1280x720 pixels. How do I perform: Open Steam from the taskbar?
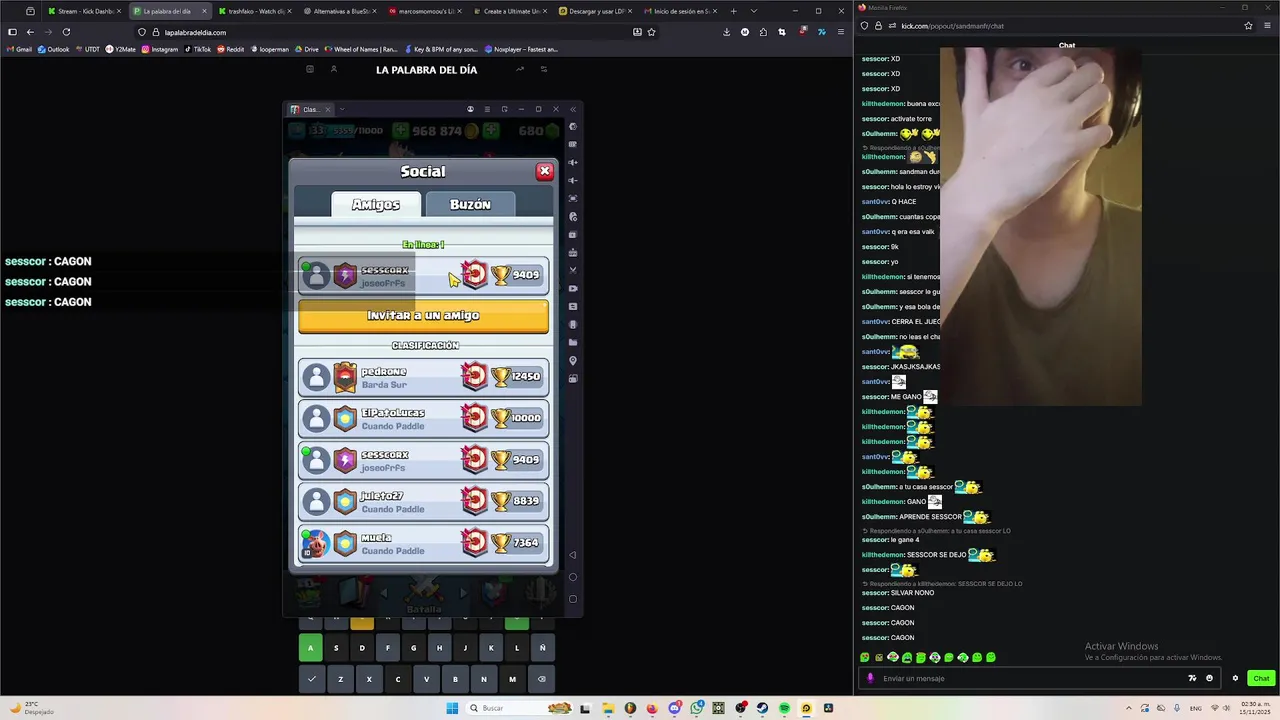762,708
